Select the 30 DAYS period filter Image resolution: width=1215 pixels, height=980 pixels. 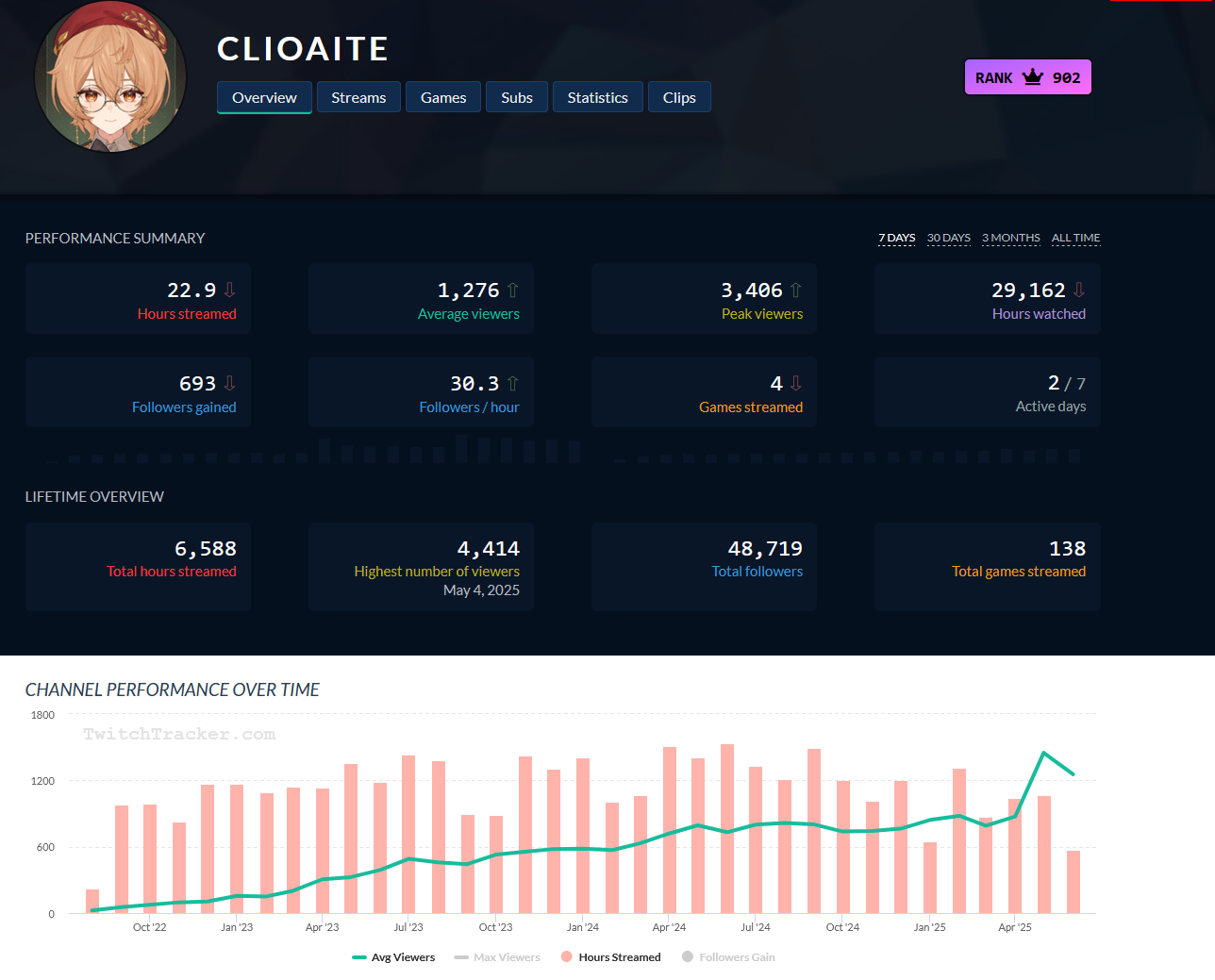click(949, 238)
